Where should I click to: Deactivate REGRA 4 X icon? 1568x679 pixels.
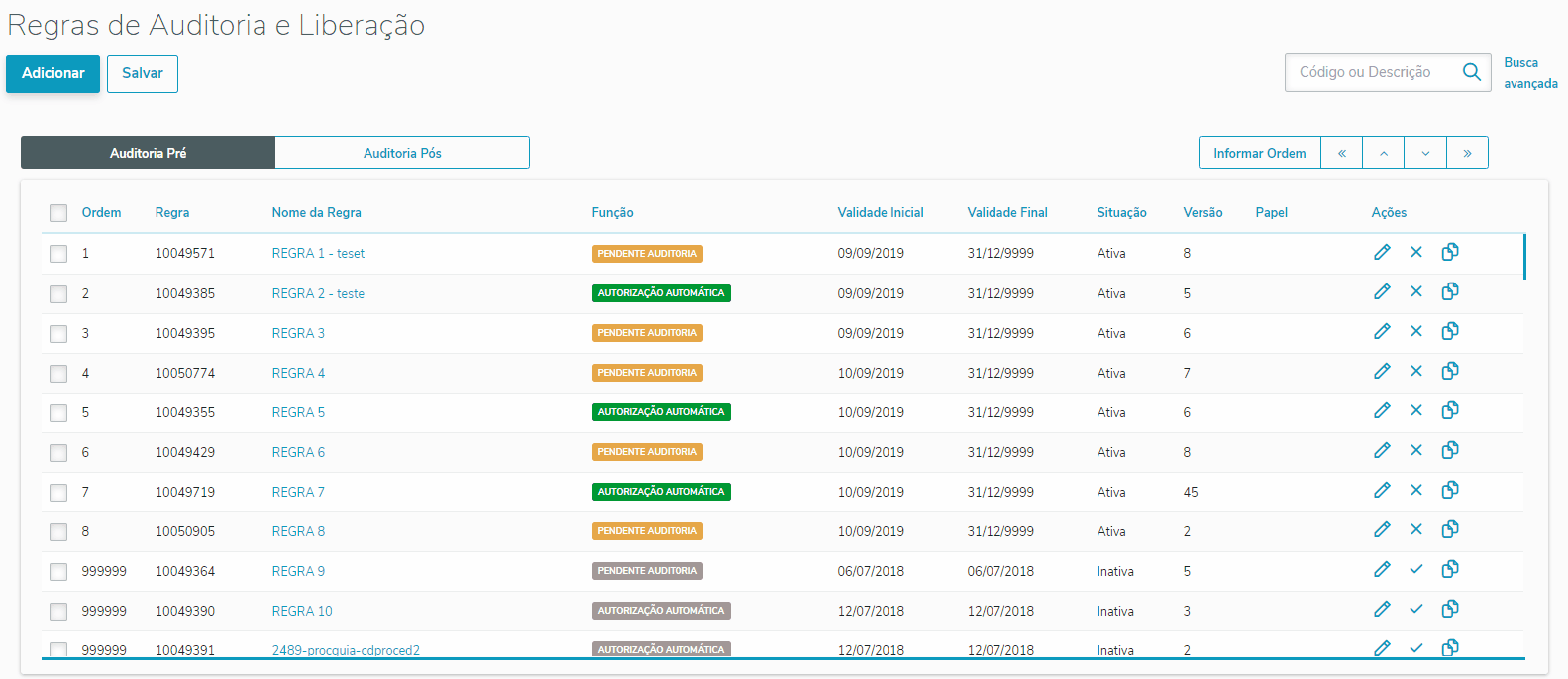coord(1416,371)
